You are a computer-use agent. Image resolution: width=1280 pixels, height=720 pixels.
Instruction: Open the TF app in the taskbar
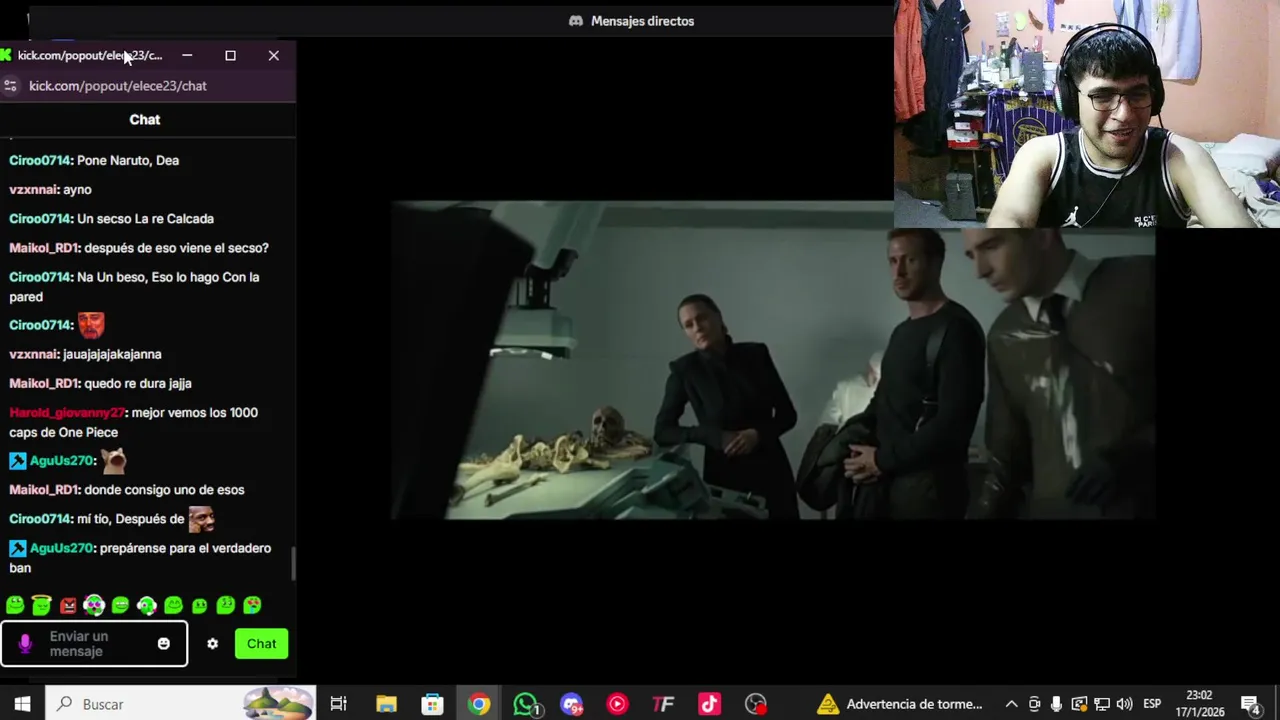(x=663, y=704)
